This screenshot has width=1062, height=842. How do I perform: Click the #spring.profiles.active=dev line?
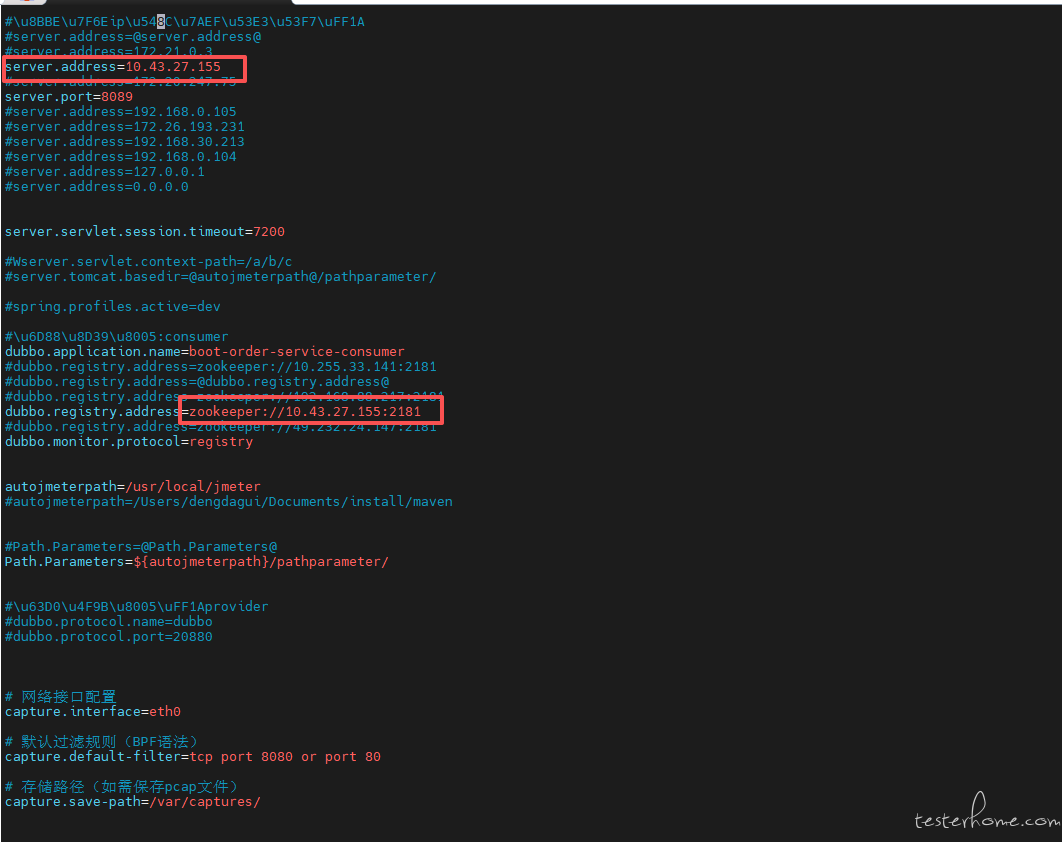[112, 307]
